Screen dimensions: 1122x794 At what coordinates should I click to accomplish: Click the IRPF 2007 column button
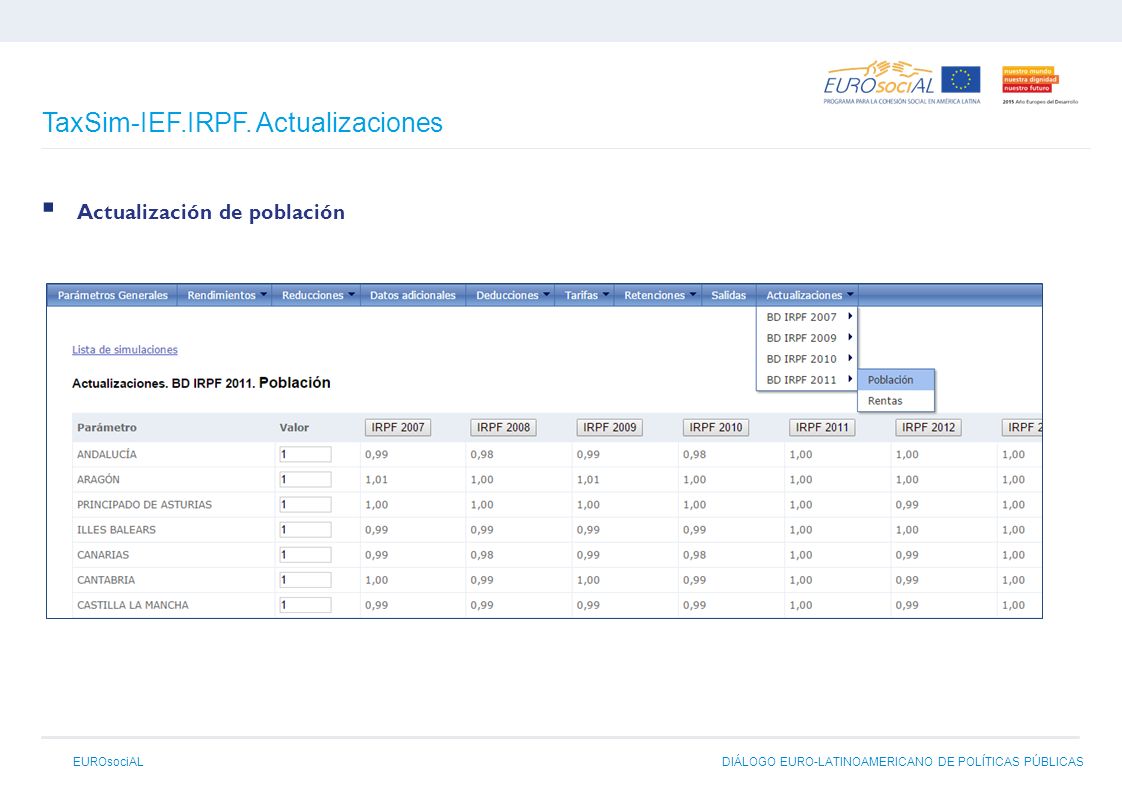coord(398,428)
